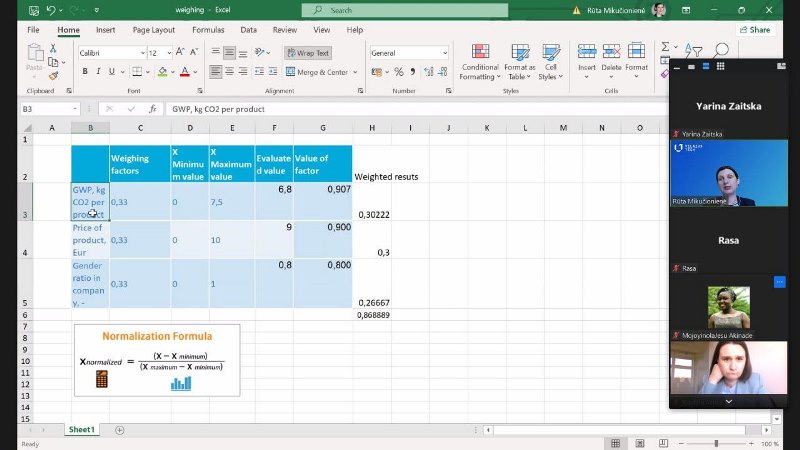This screenshot has height=450, width=800.
Task: Toggle Underline formatting
Action: pyautogui.click(x=111, y=71)
